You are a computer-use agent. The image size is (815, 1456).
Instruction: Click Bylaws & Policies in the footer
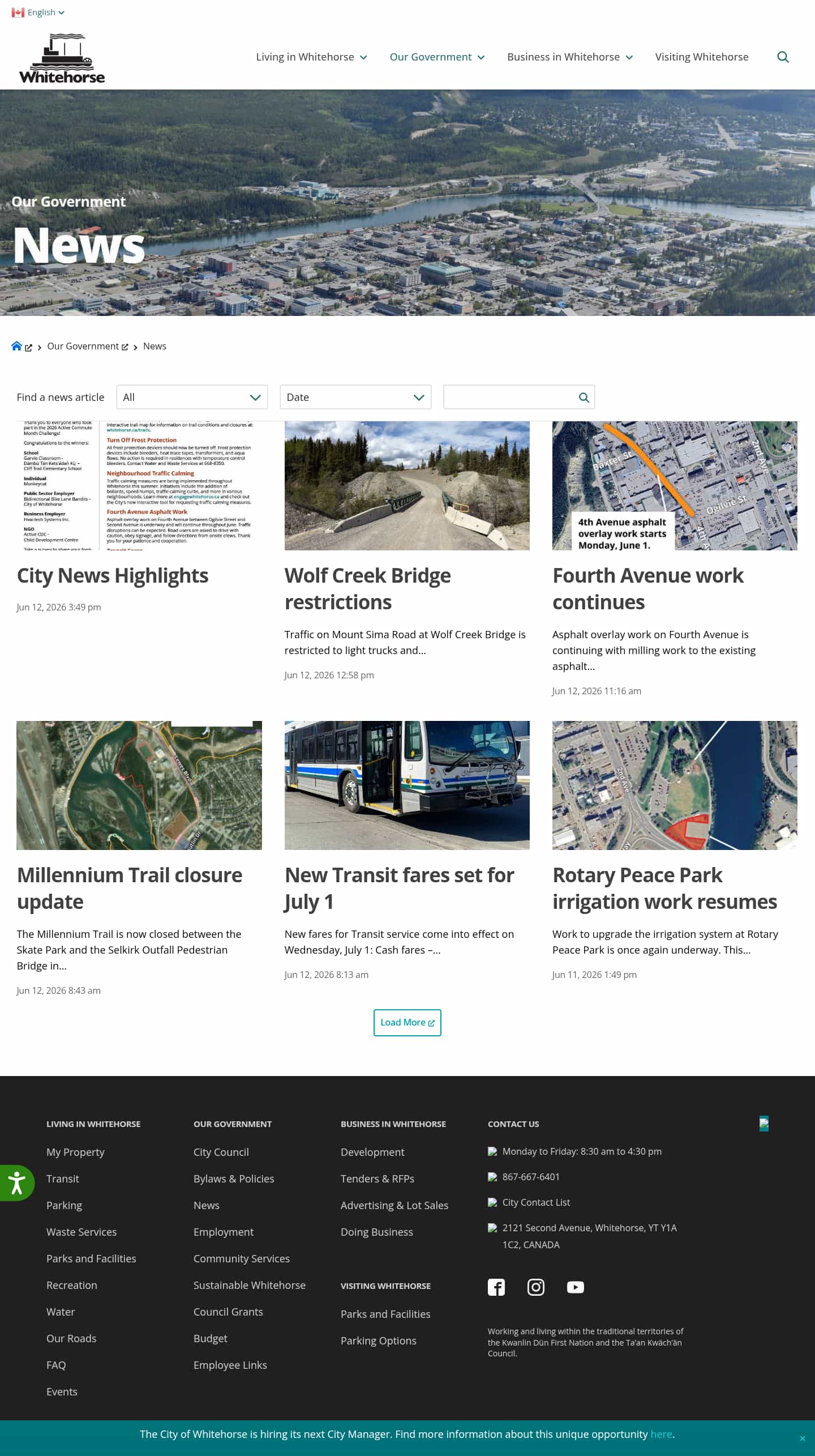(x=234, y=1179)
